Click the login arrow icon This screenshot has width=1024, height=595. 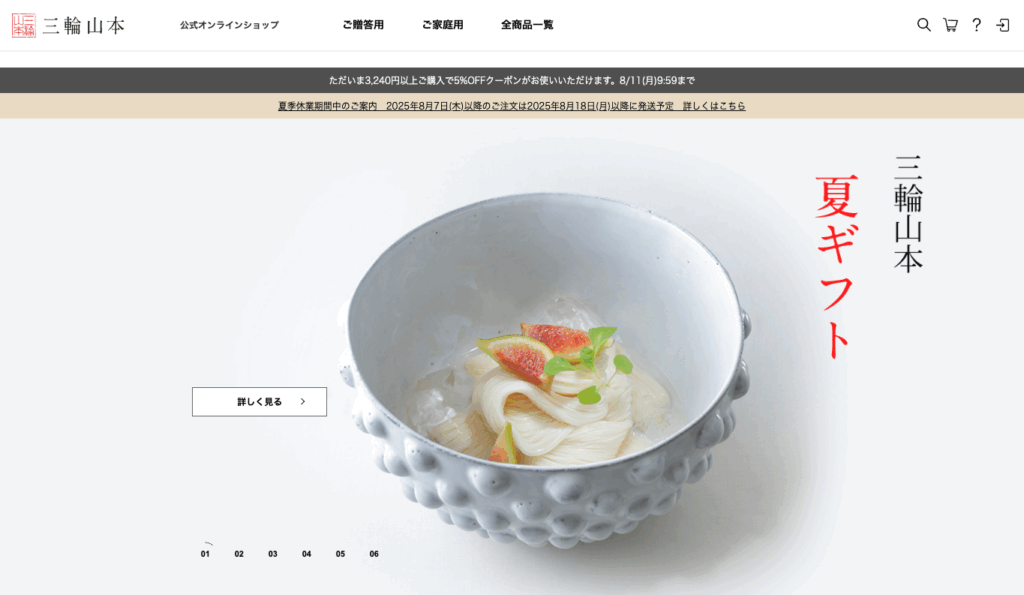coord(1002,25)
